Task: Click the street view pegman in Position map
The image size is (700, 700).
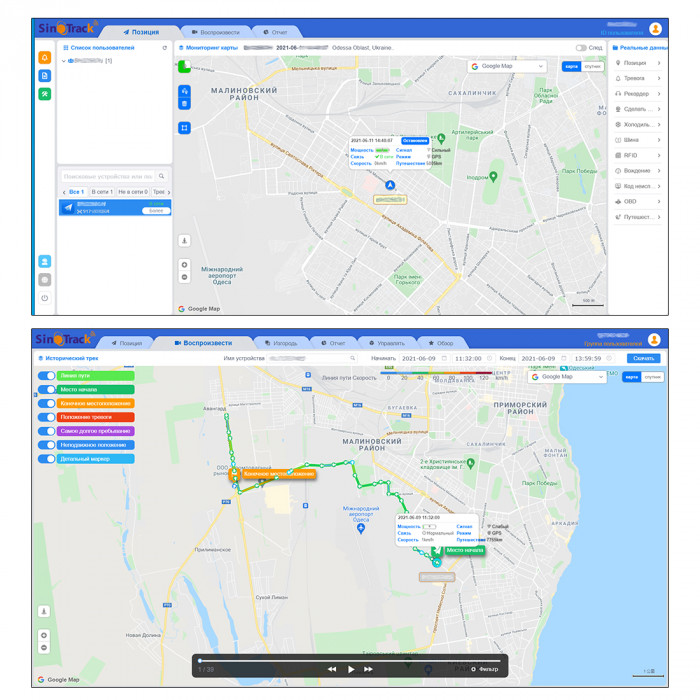Action: point(184,241)
